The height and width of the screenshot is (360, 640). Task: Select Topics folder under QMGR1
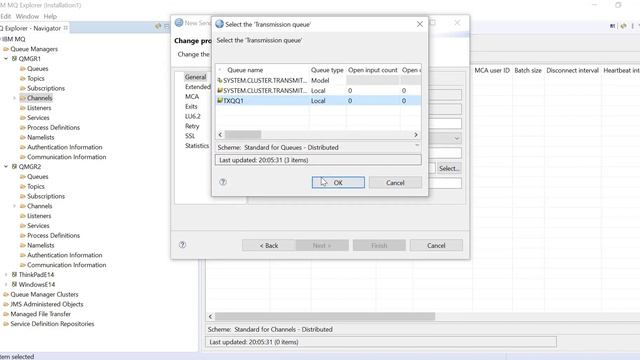tap(36, 78)
